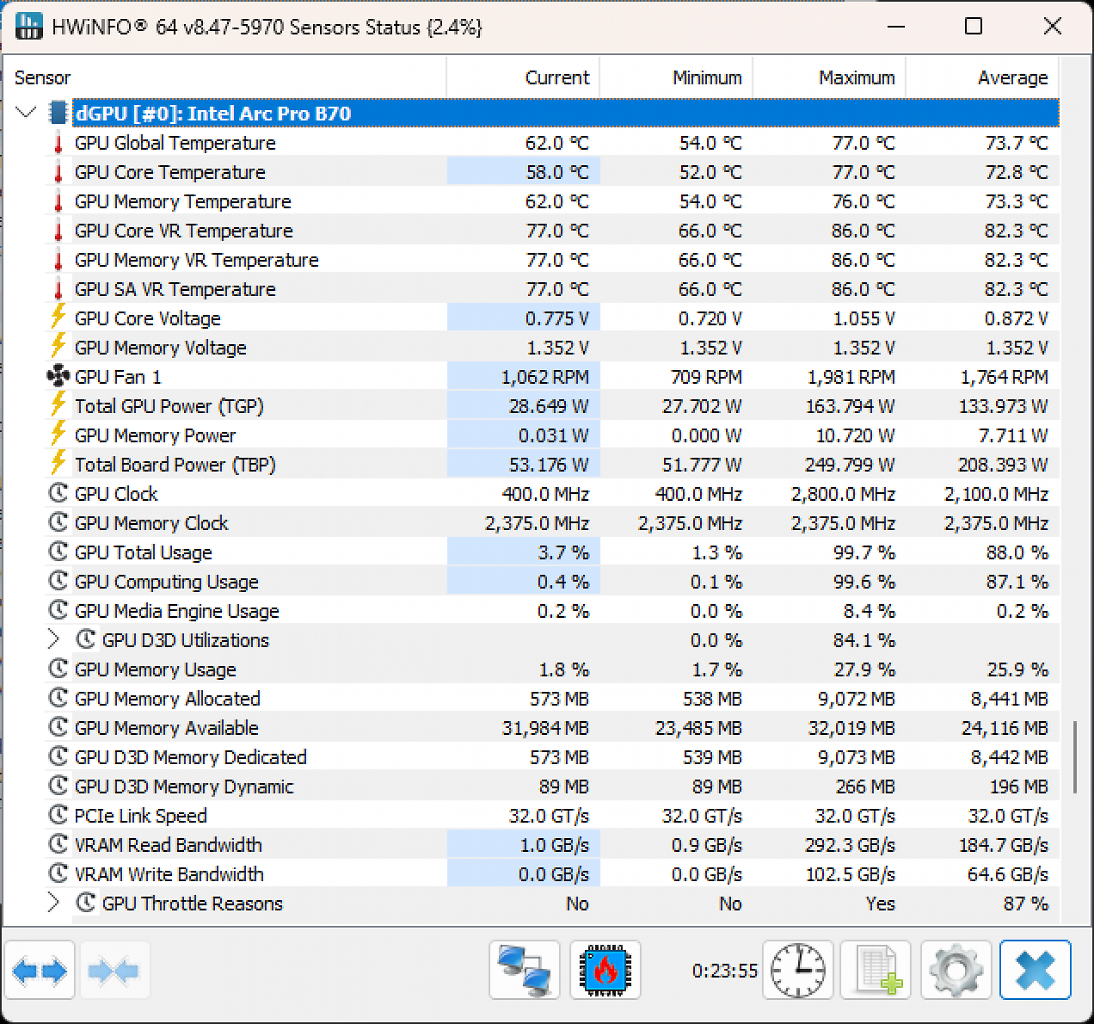The height and width of the screenshot is (1024, 1094).
Task: Click the HWiNFO app icon in title bar
Action: [29, 27]
